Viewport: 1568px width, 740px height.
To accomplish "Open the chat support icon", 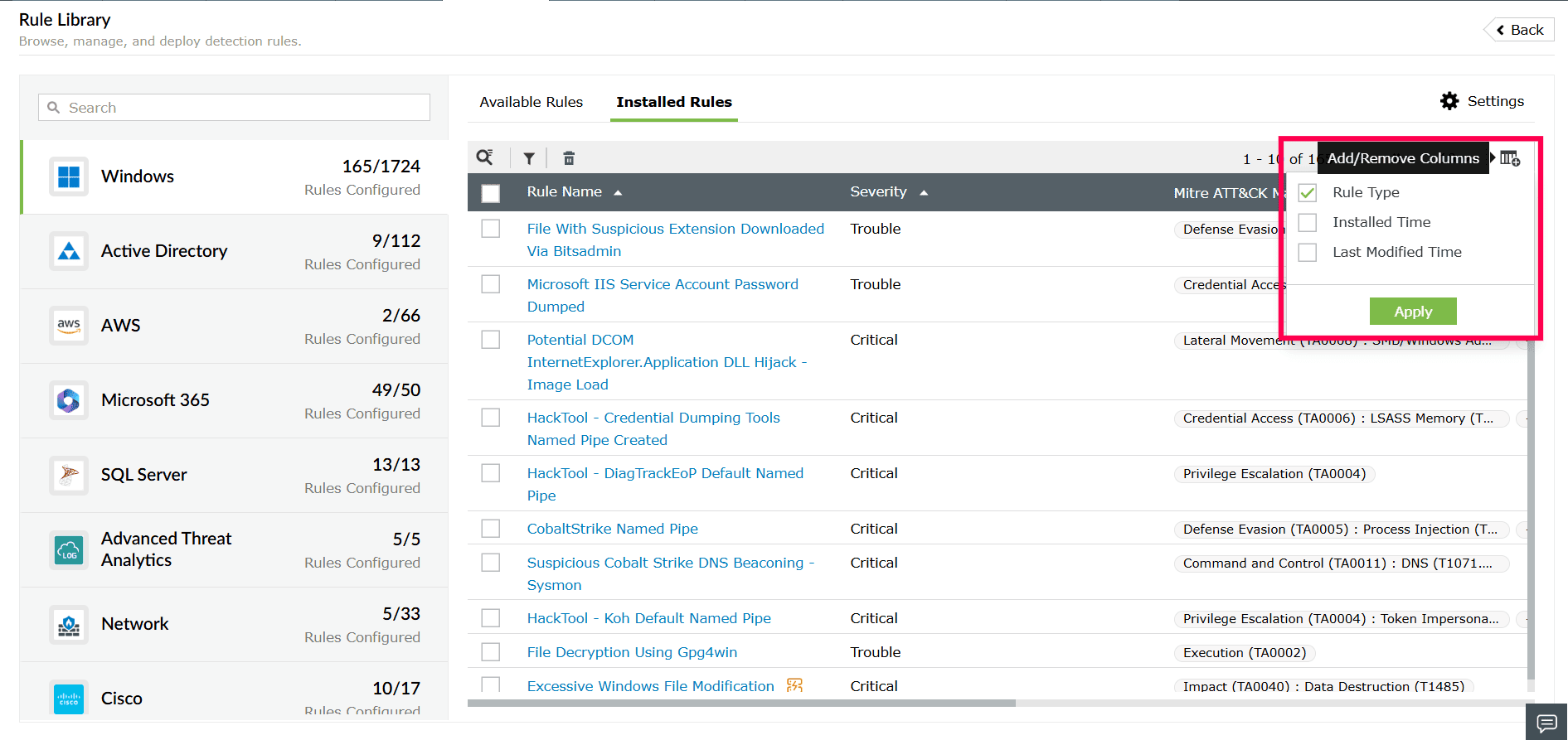I will click(1546, 723).
